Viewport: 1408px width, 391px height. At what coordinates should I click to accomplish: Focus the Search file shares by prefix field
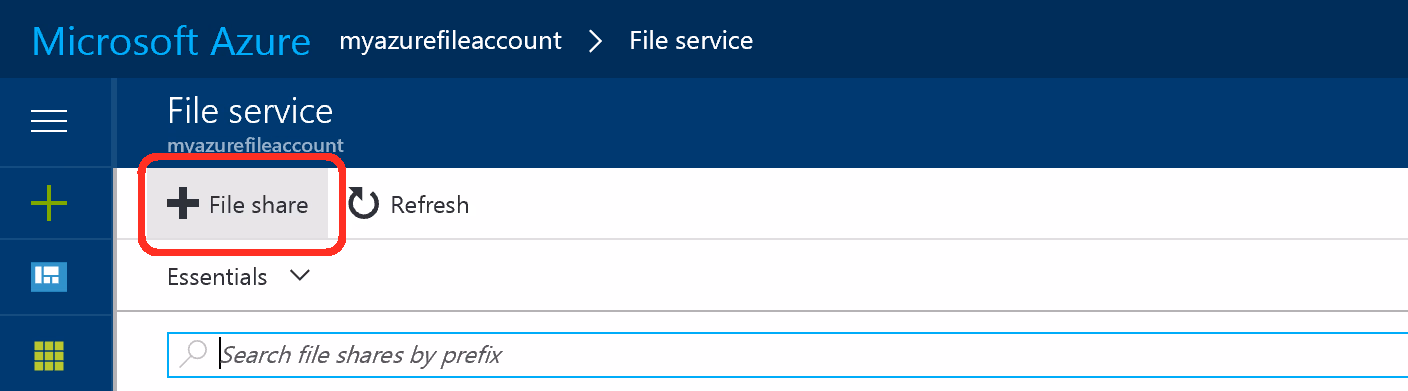pyautogui.click(x=788, y=354)
